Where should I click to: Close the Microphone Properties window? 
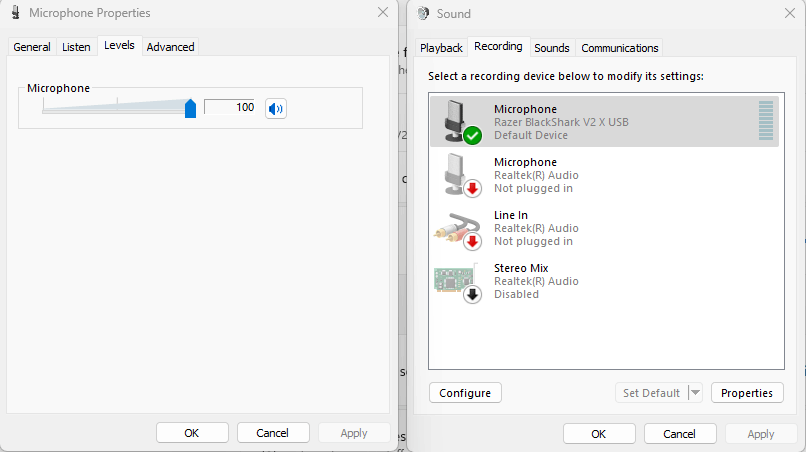point(383,12)
